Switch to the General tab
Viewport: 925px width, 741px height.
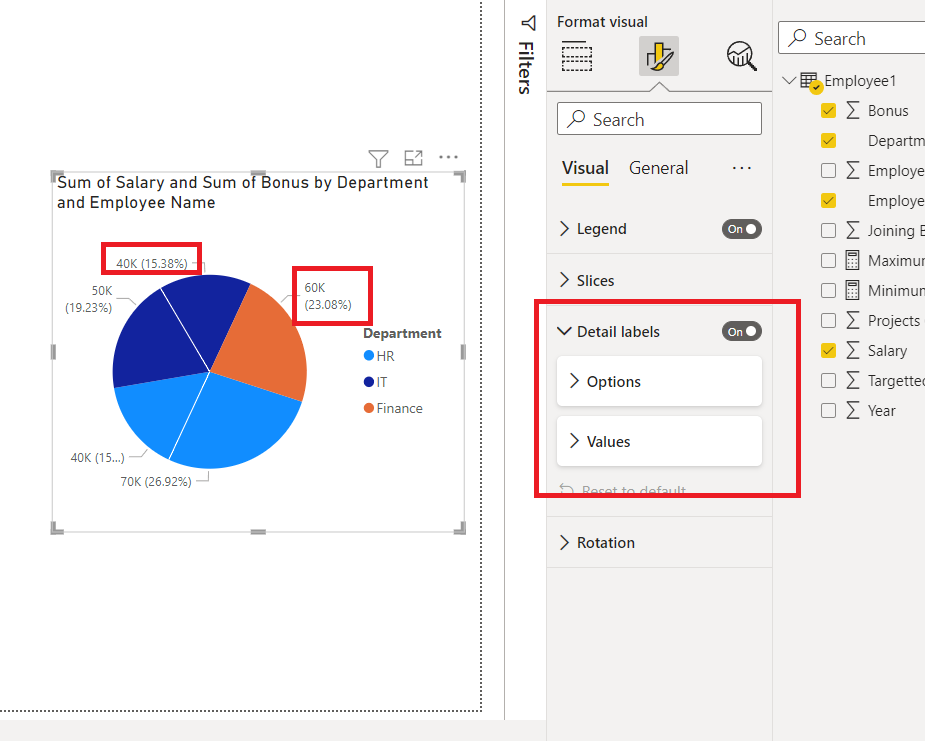click(x=658, y=169)
